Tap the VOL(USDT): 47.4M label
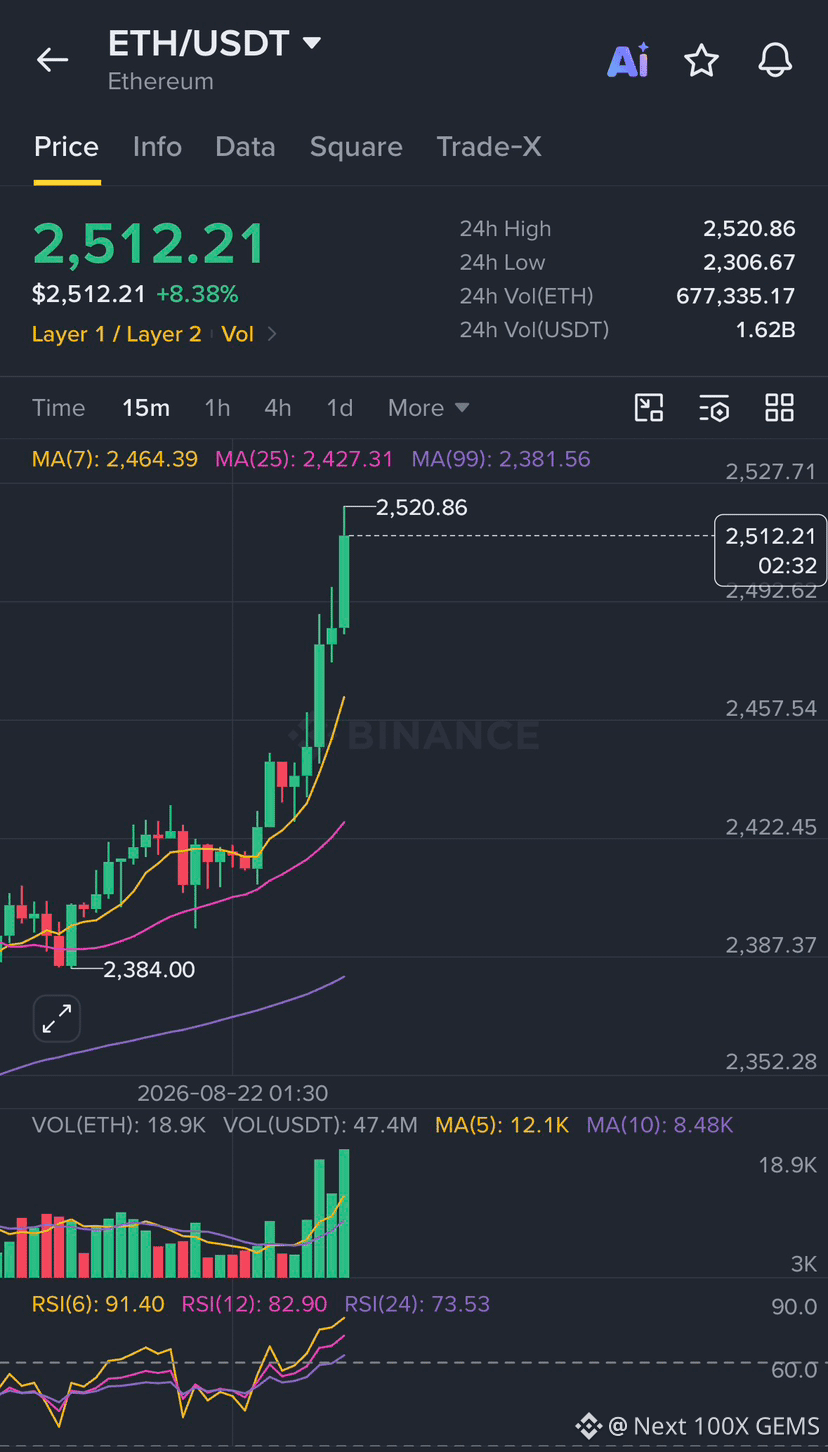The height and width of the screenshot is (1452, 828). [x=320, y=1125]
